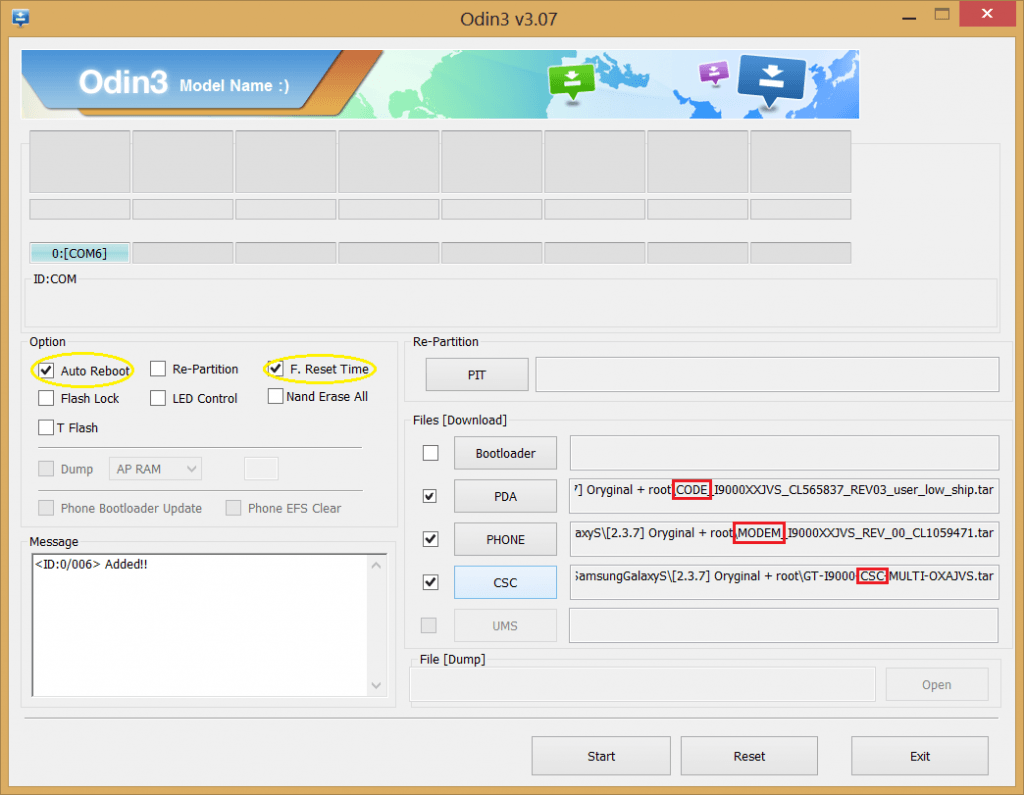Screen dimensions: 1024x795
Task: Open the AP RAM dump dropdown
Action: pyautogui.click(x=155, y=469)
